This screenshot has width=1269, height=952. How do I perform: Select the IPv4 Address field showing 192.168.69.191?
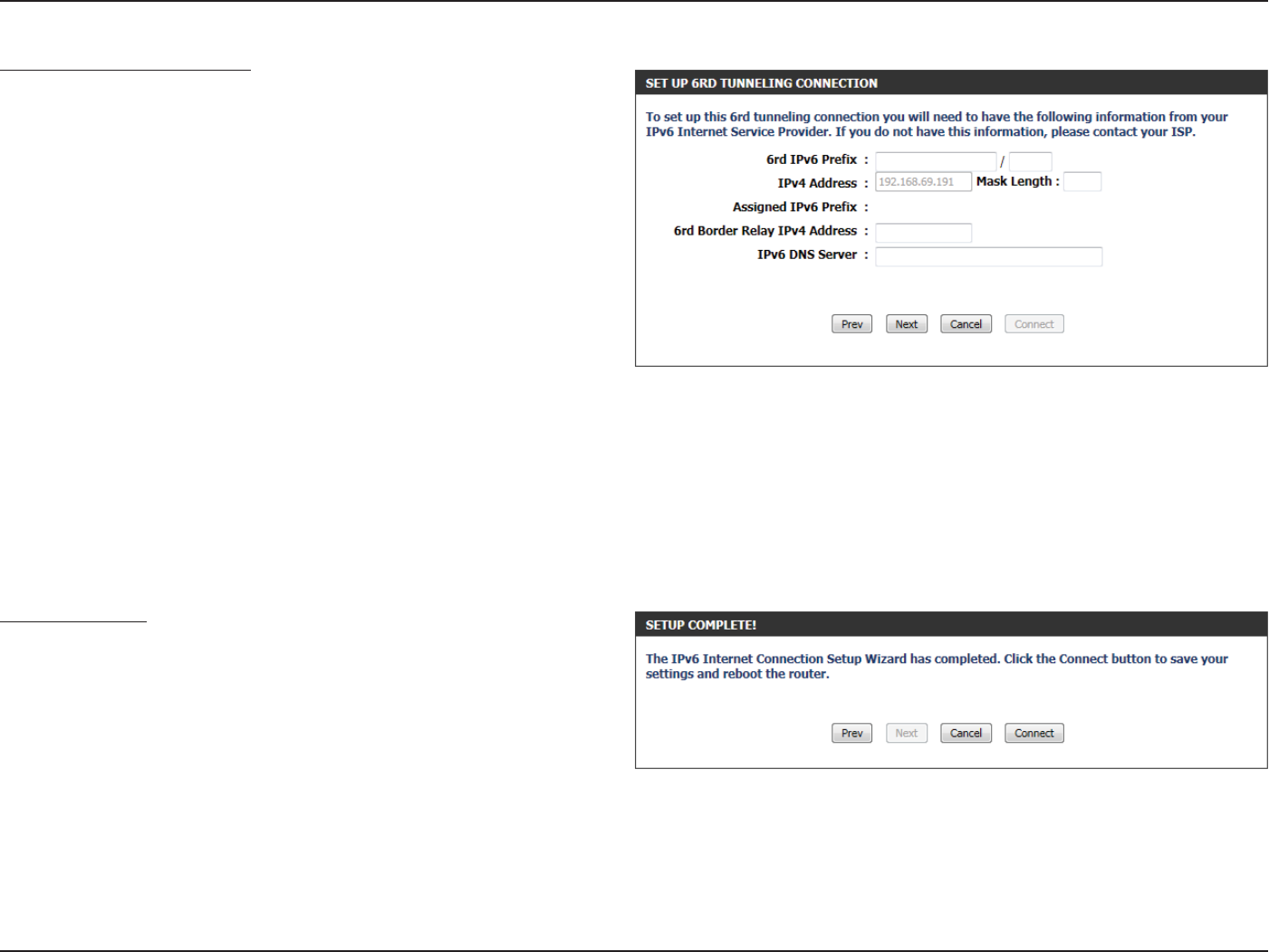(x=923, y=182)
